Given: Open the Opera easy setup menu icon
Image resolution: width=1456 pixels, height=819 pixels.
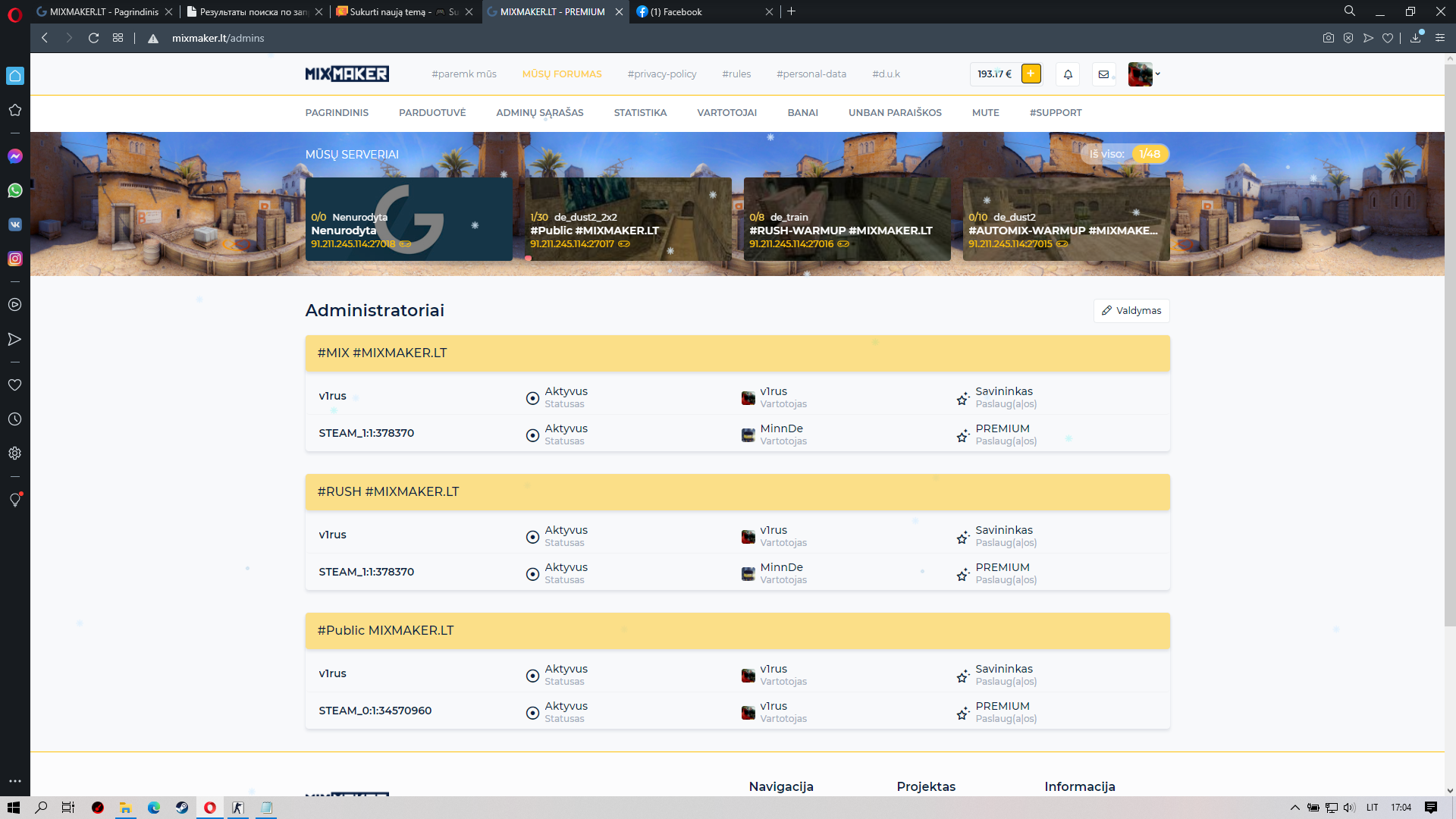Looking at the screenshot, I should (x=1440, y=38).
